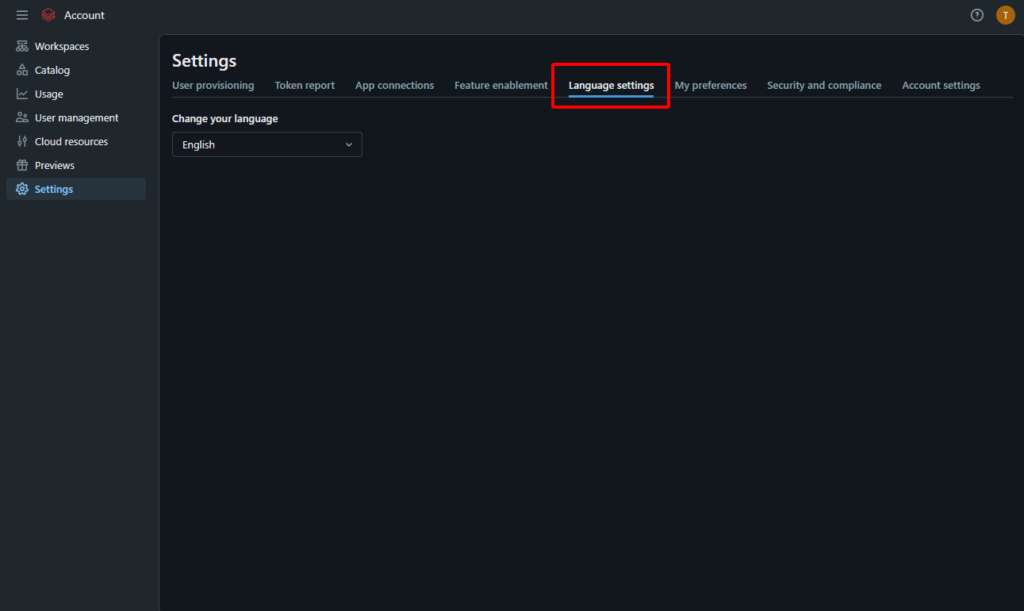Click the Settings gear icon

[x=22, y=189]
